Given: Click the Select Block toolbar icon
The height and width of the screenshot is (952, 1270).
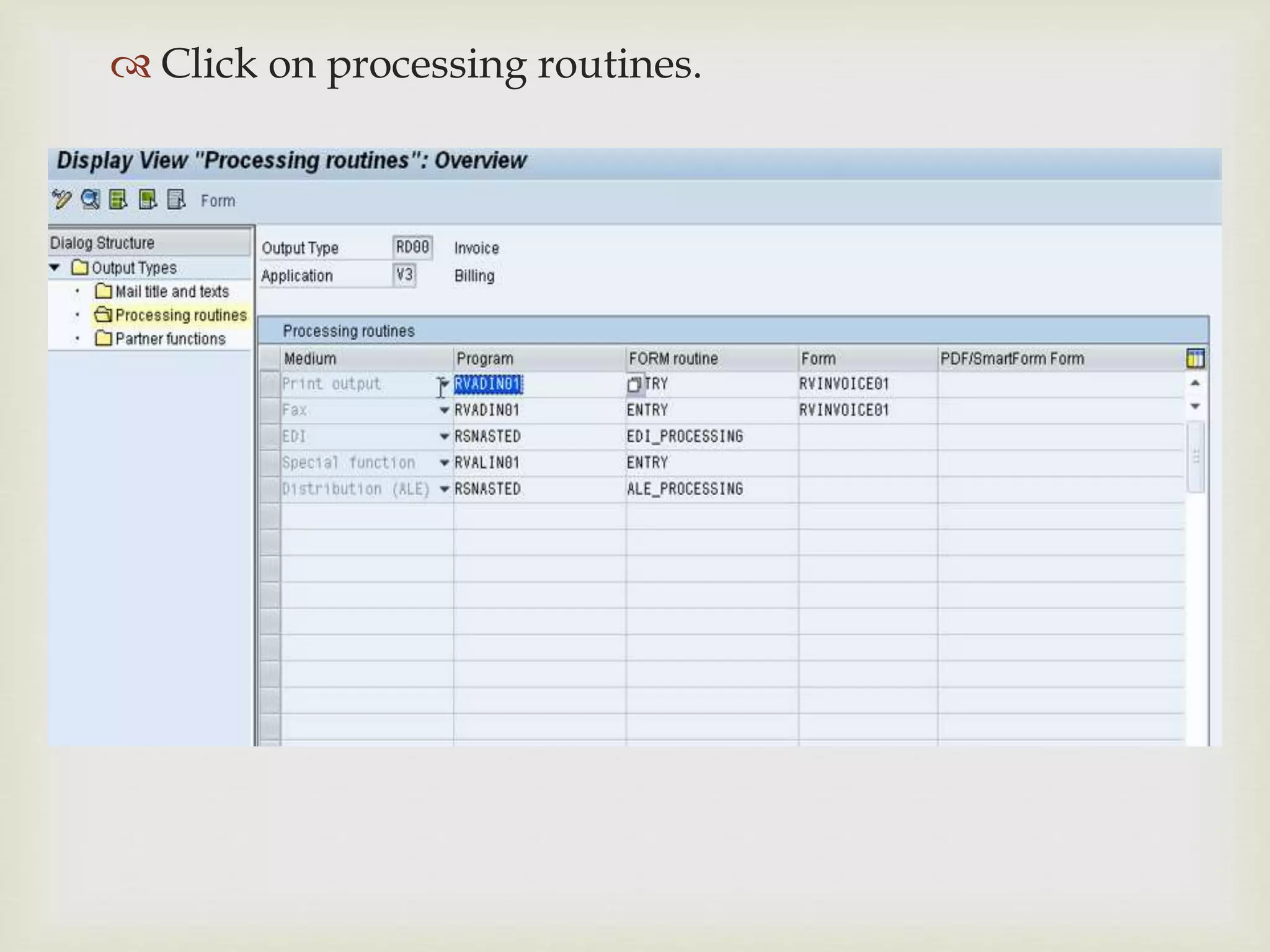Looking at the screenshot, I should tap(148, 200).
